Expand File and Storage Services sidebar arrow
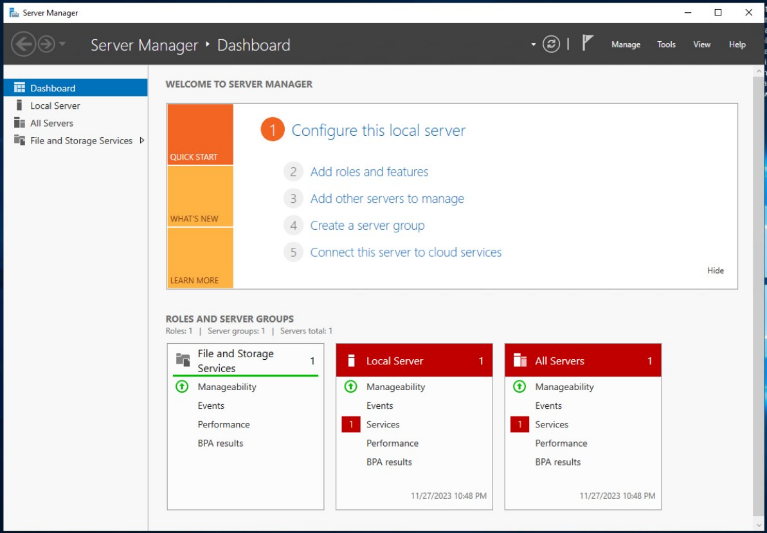This screenshot has width=767, height=533. (x=141, y=140)
